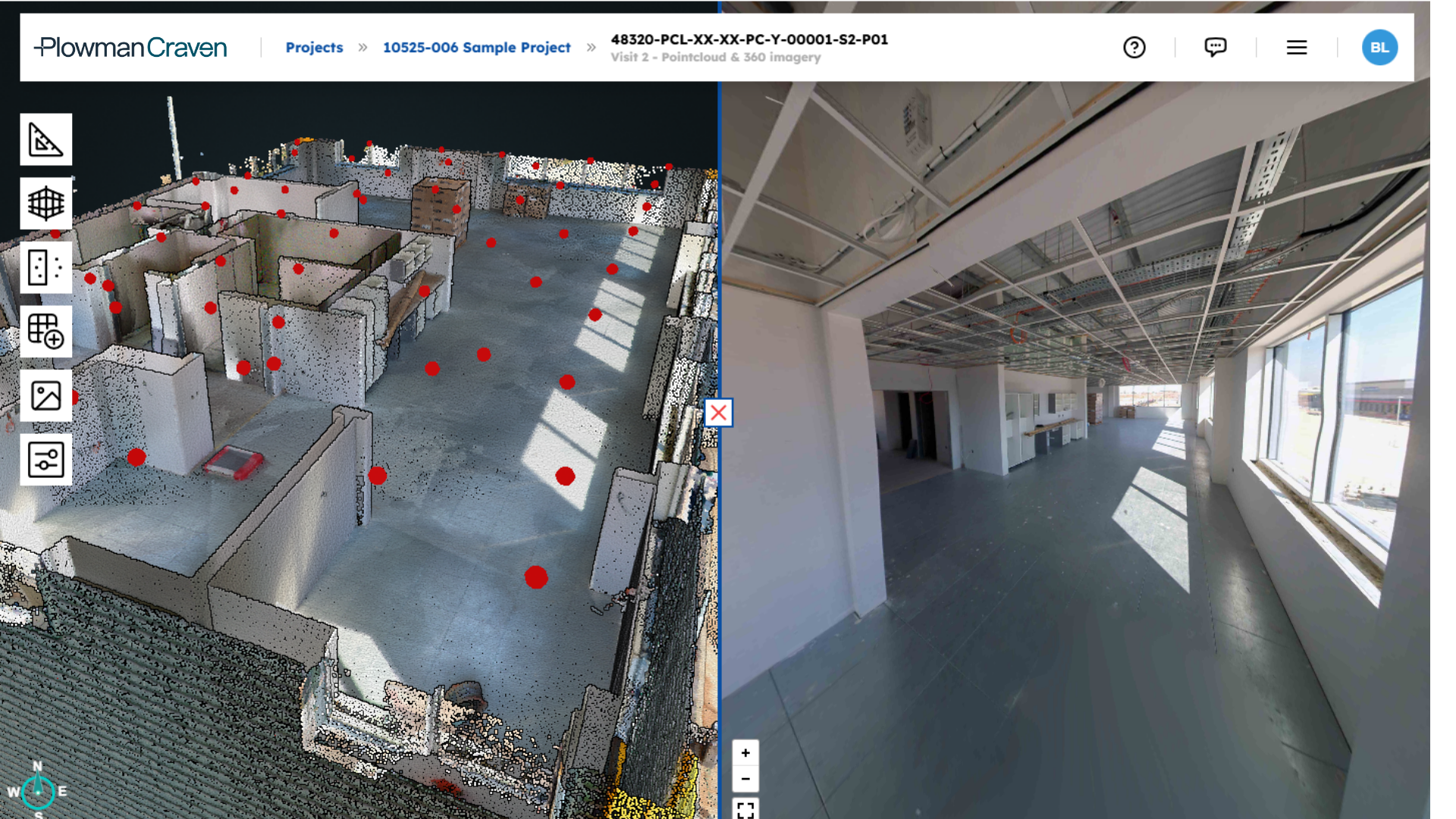
Task: Zoom out the 360 image viewer
Action: tap(745, 779)
